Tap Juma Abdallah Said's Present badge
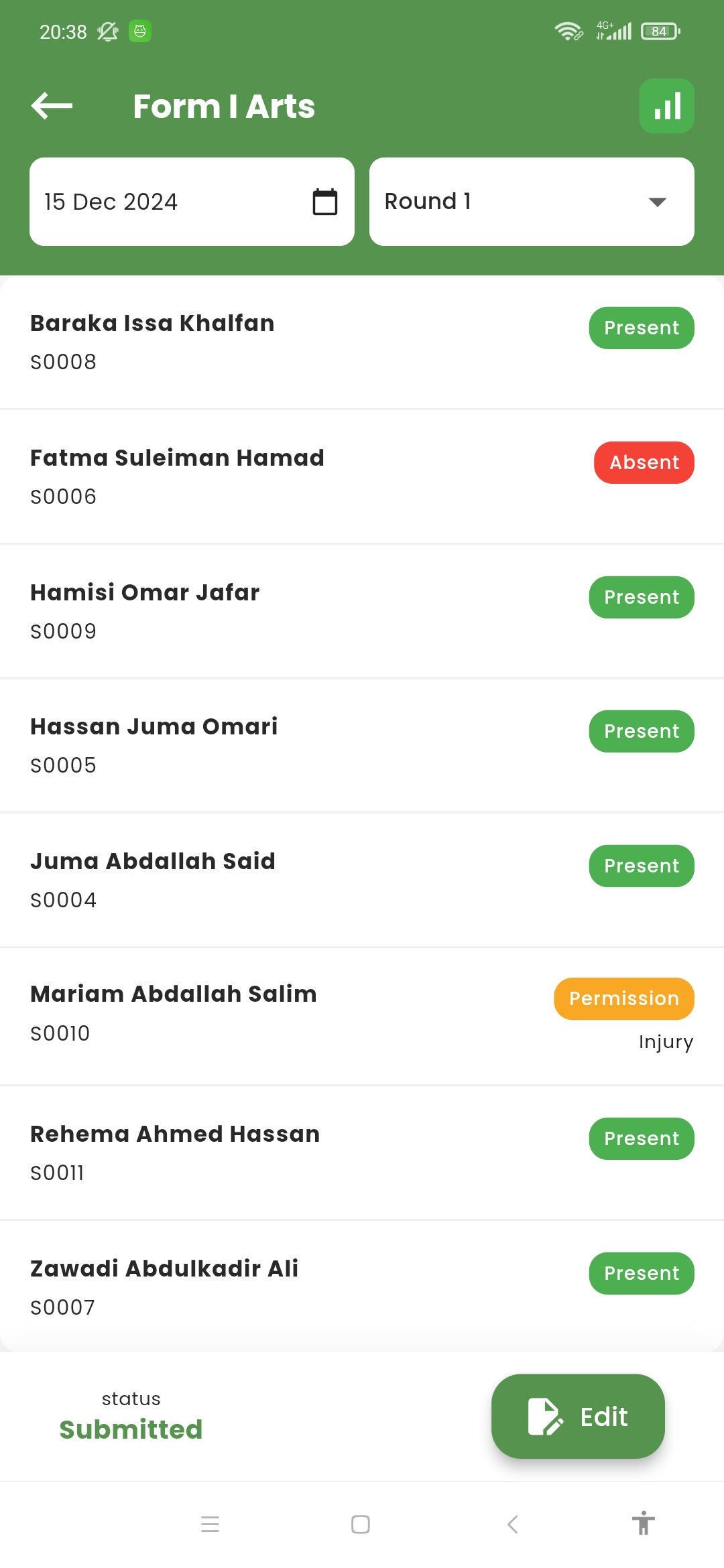 [x=642, y=866]
